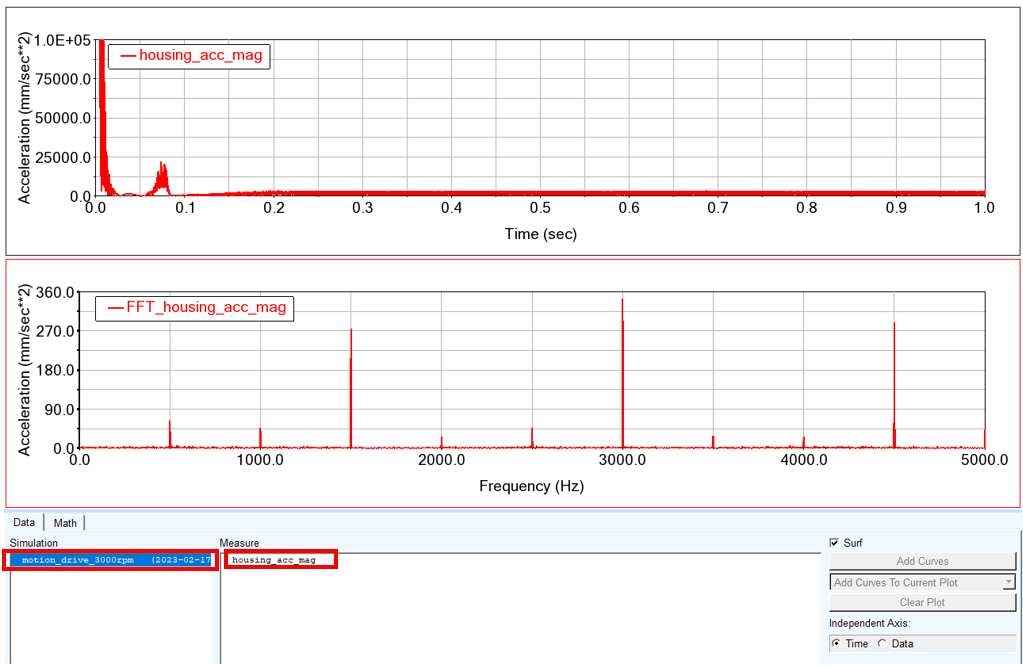This screenshot has width=1023, height=667.
Task: Click the Frequency (Hz) axis label
Action: click(532, 486)
